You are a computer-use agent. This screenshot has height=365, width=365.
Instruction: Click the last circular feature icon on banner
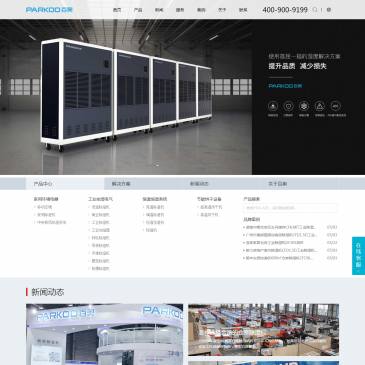pyautogui.click(x=335, y=106)
